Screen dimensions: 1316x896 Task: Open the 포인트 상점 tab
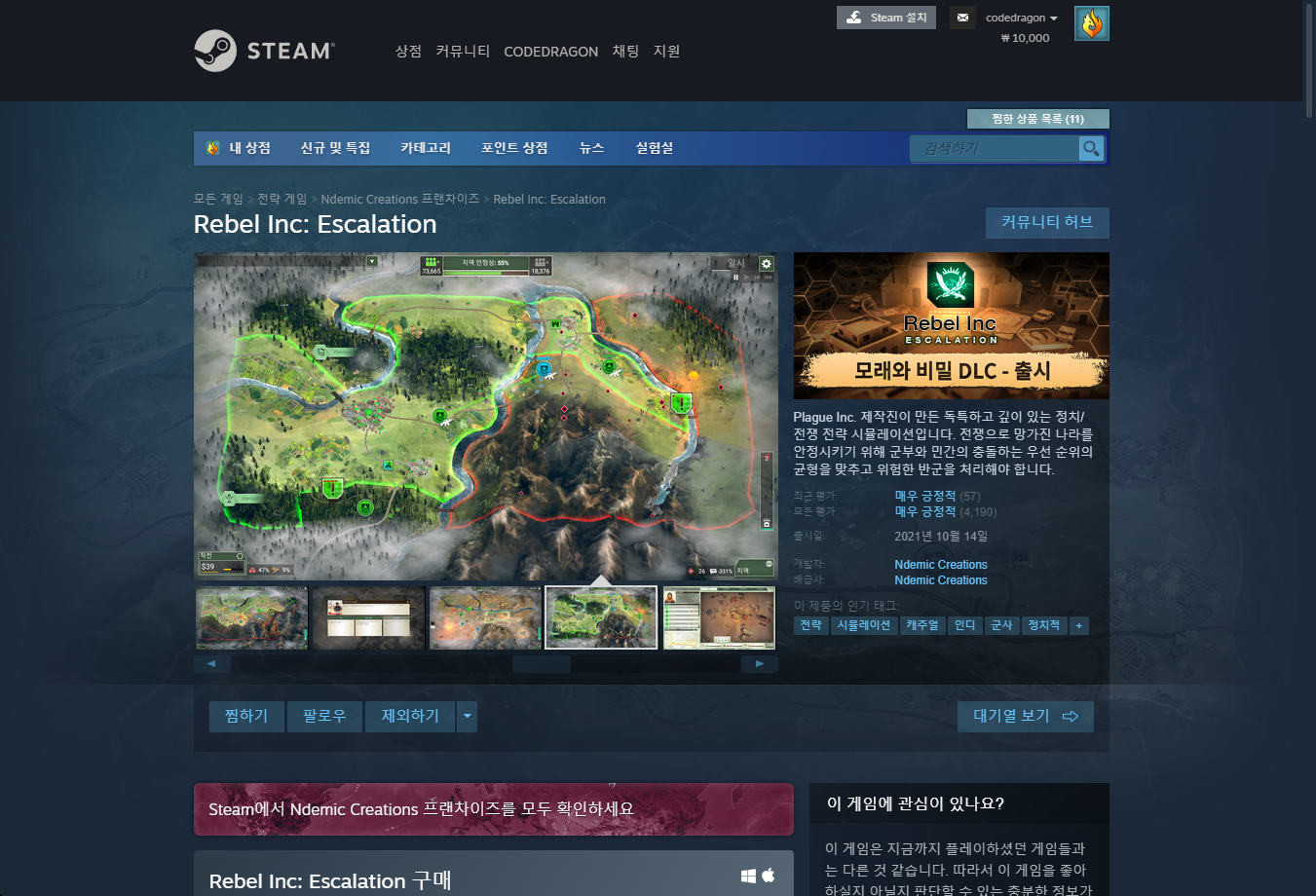click(x=514, y=148)
